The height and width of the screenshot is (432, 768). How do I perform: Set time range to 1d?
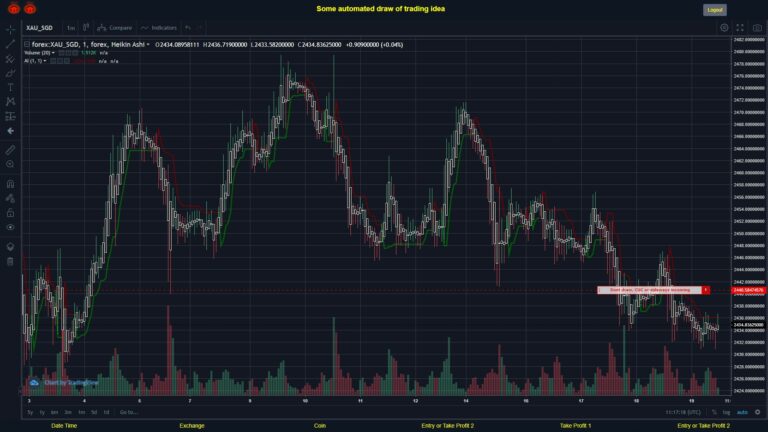(x=106, y=412)
